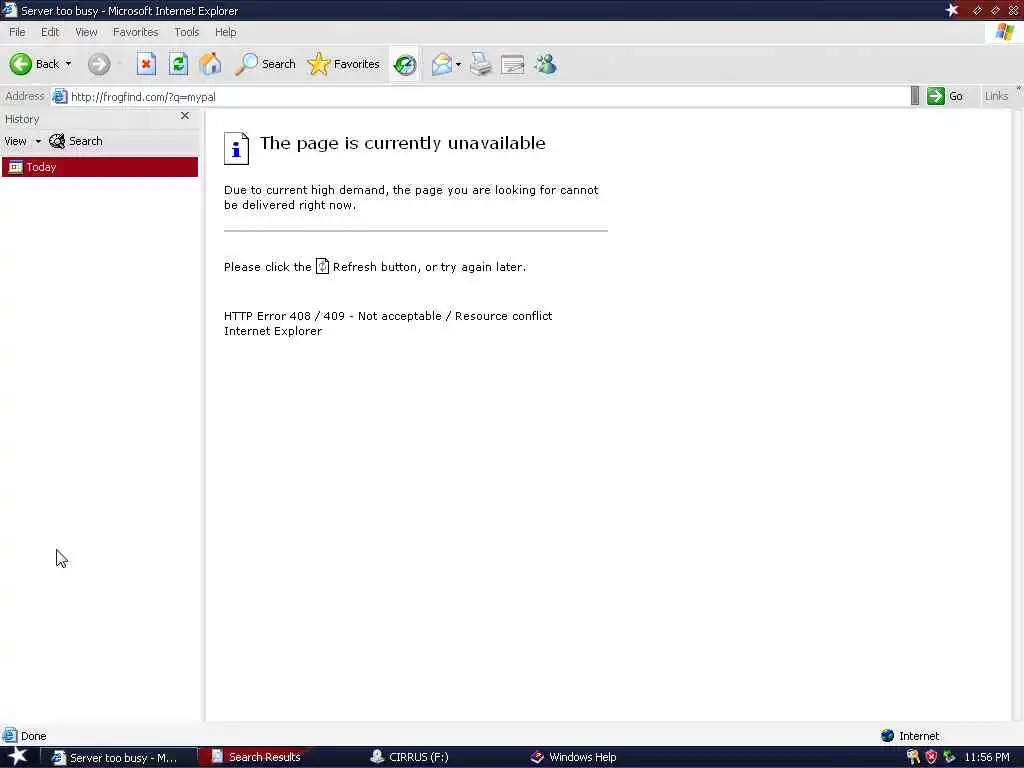
Task: Open the Favorites menu
Action: tap(135, 32)
